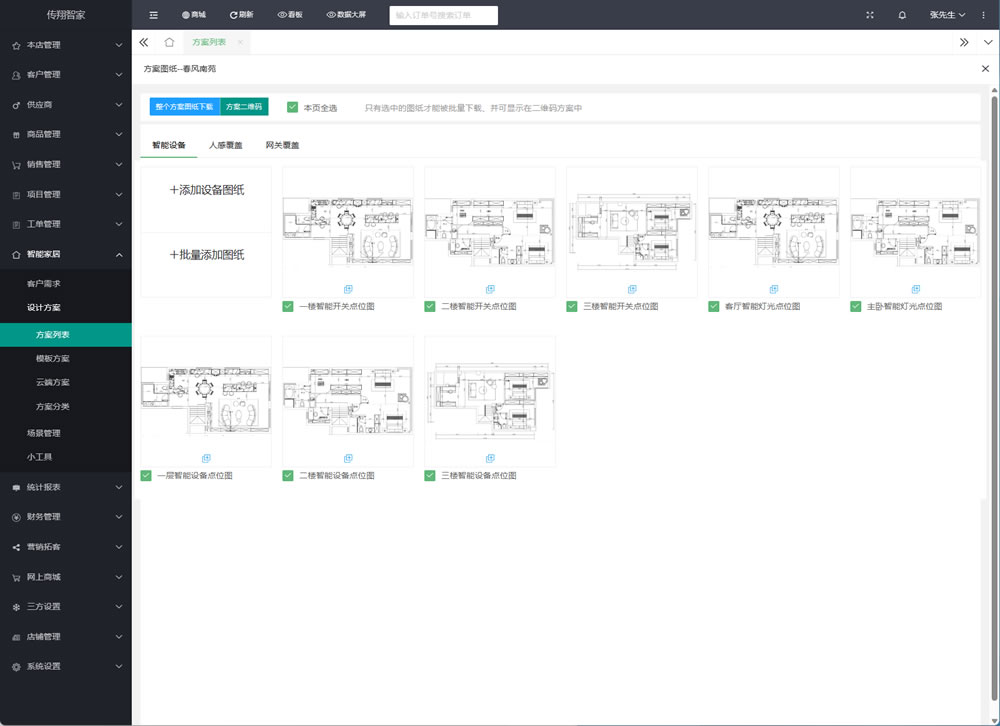The width and height of the screenshot is (1000, 726).
Task: Open 三楼智能开关点位图 thumbnail
Action: click(x=631, y=231)
